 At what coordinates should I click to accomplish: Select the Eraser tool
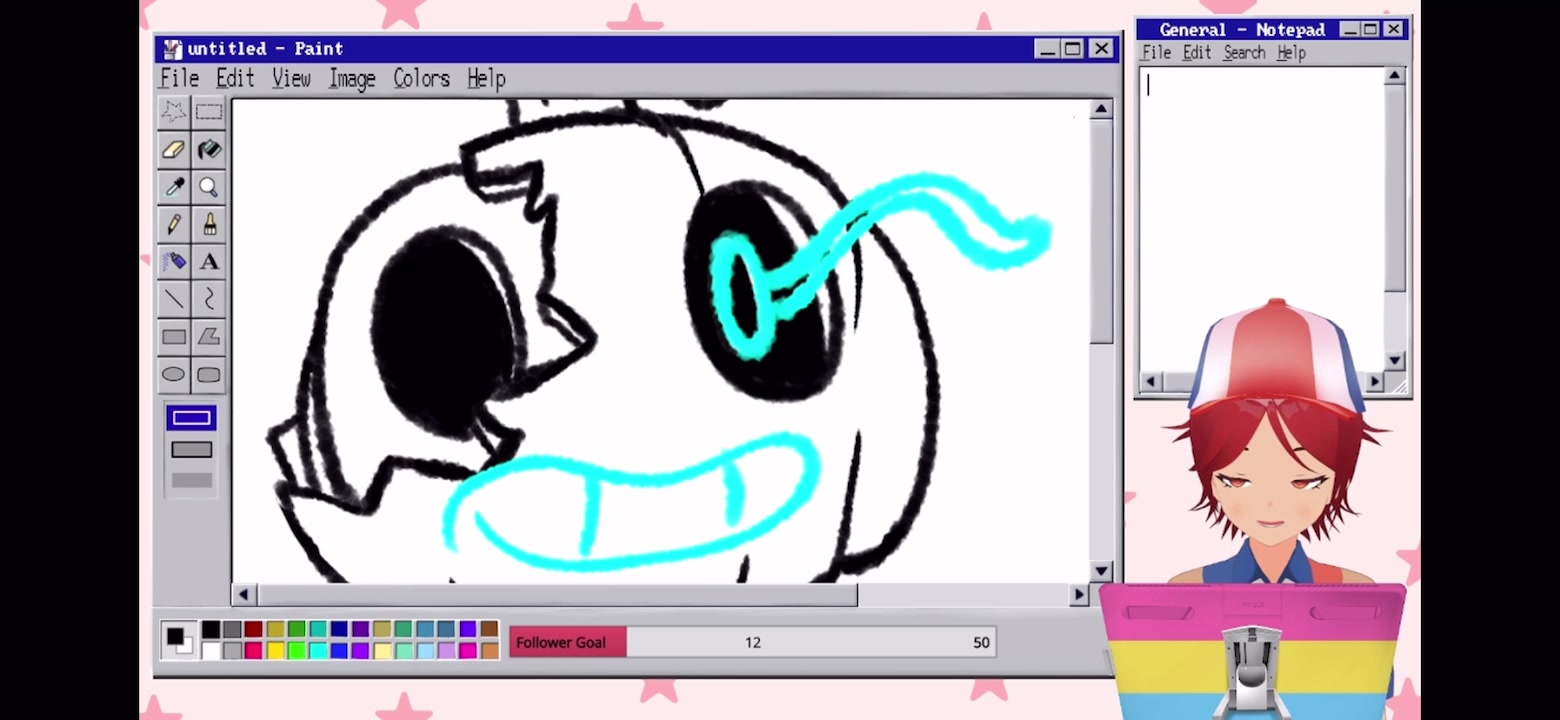(174, 150)
